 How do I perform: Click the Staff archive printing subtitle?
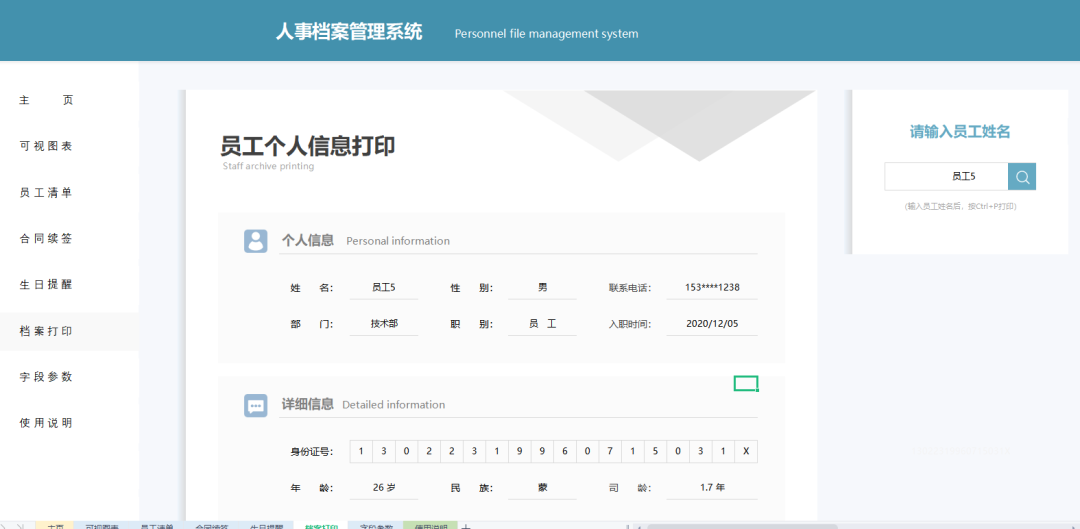268,166
